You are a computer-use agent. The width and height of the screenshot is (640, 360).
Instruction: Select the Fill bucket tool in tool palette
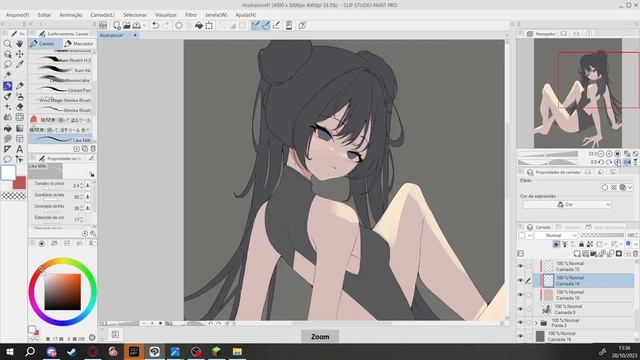[7, 128]
